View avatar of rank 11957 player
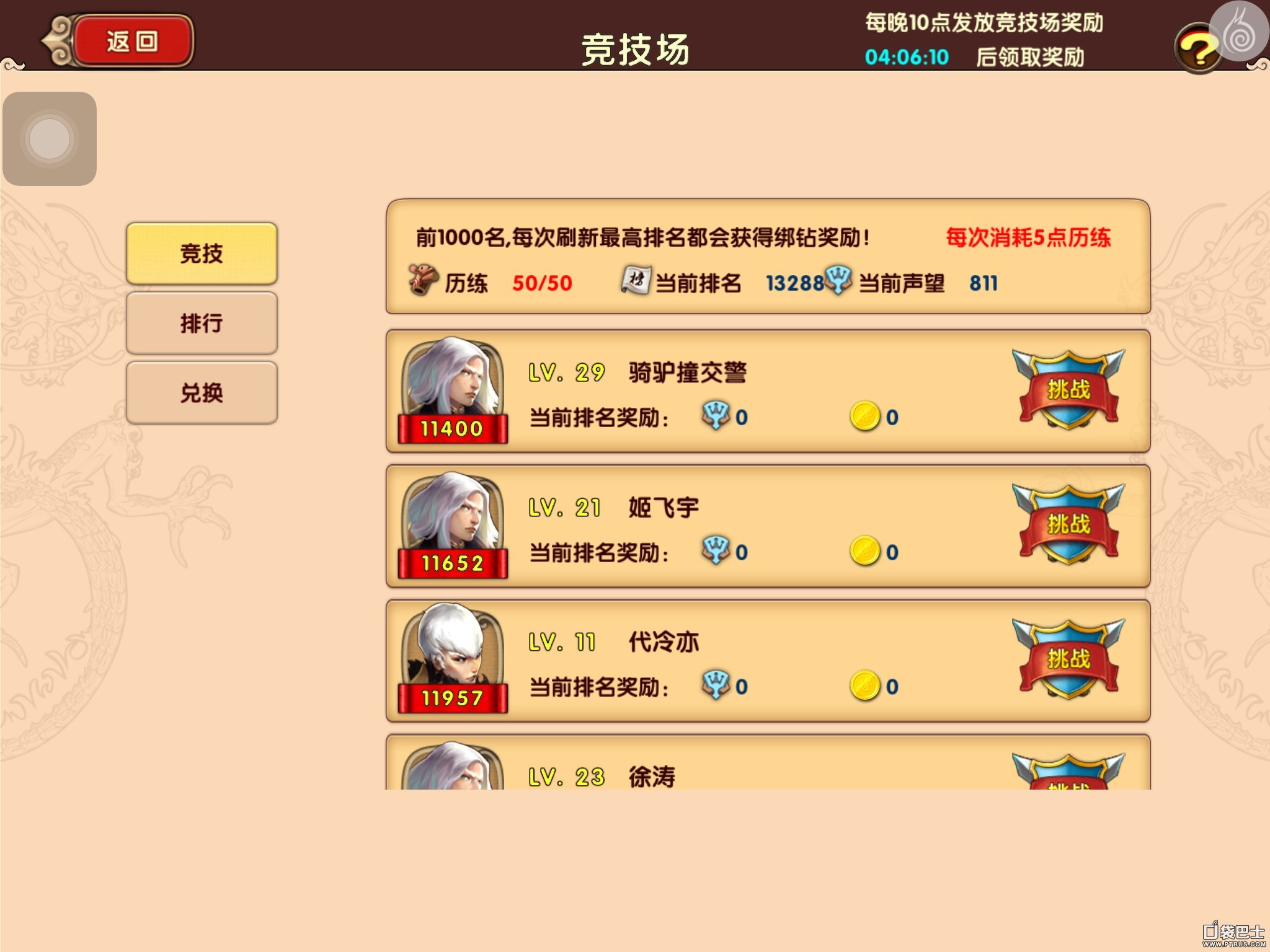This screenshot has height=952, width=1270. tap(453, 658)
